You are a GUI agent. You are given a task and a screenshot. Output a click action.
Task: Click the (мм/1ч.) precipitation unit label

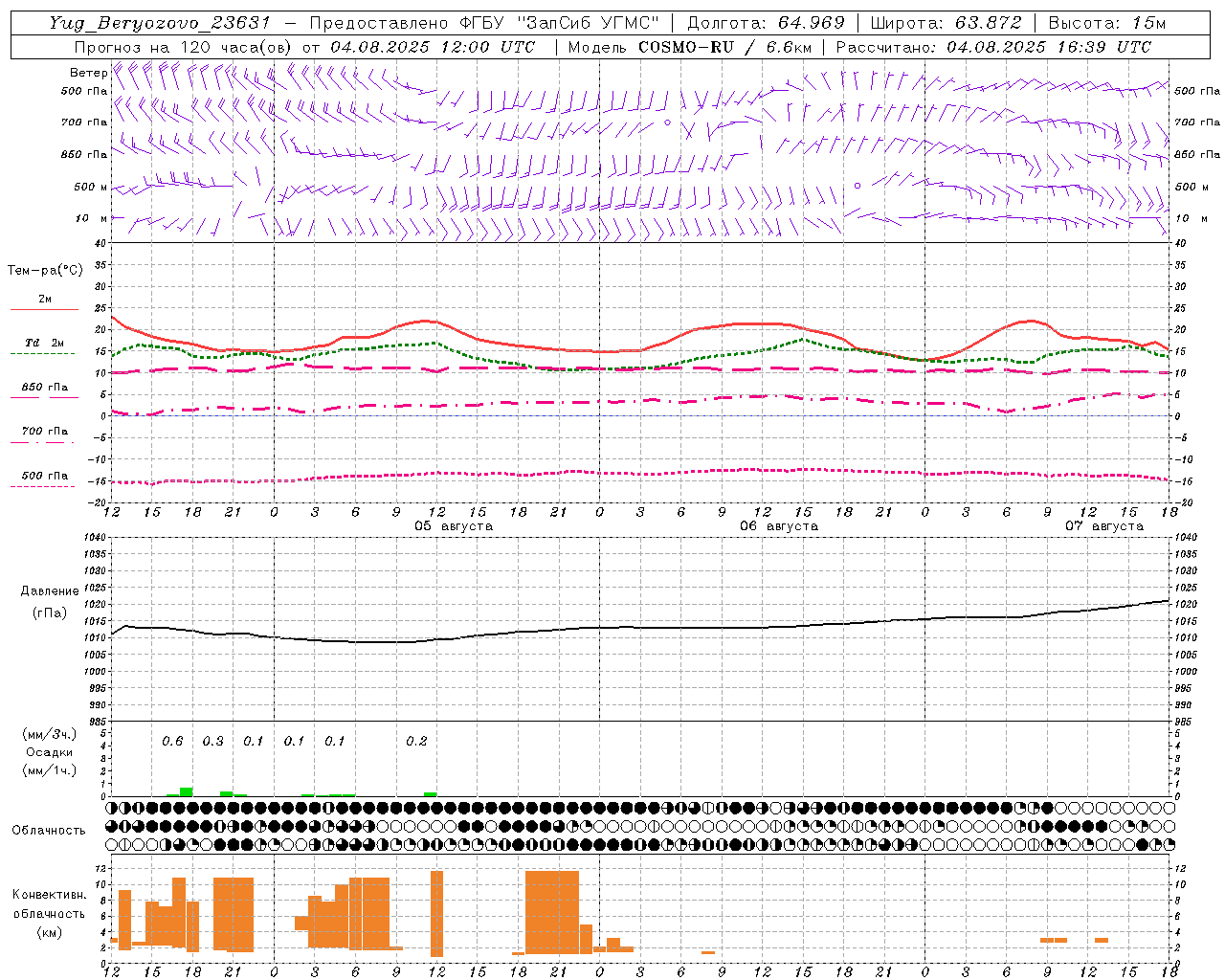(49, 770)
